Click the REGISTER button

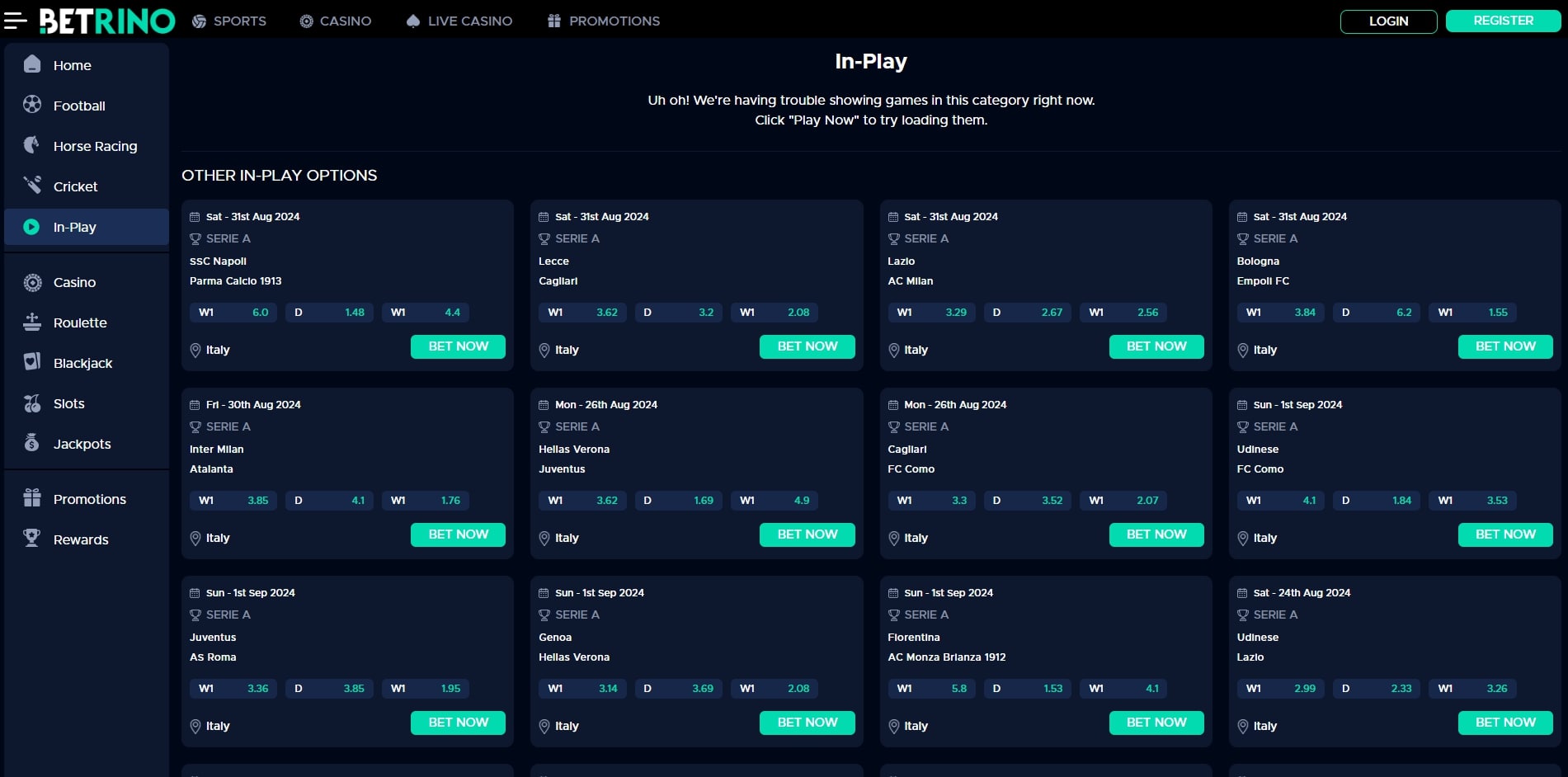click(x=1503, y=21)
